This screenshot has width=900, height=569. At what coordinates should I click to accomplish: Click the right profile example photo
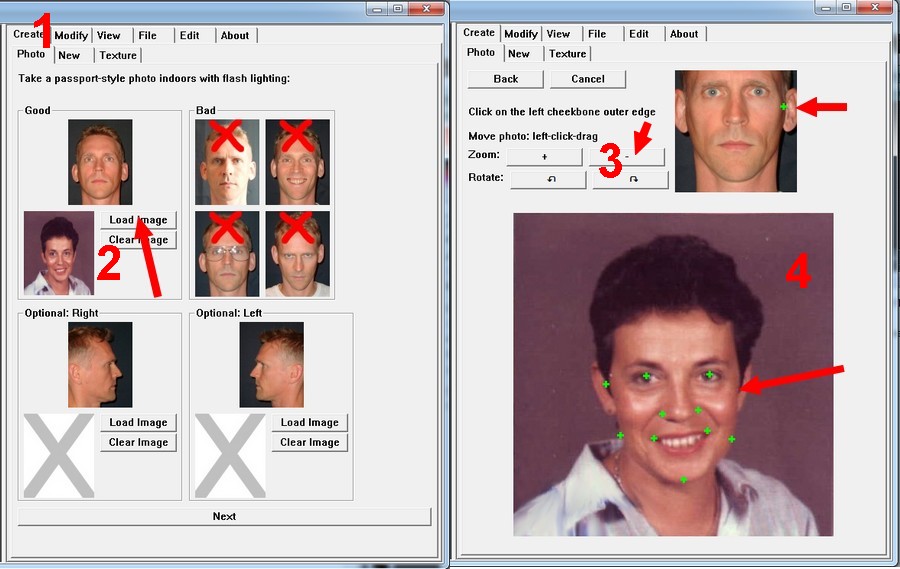pyautogui.click(x=100, y=365)
